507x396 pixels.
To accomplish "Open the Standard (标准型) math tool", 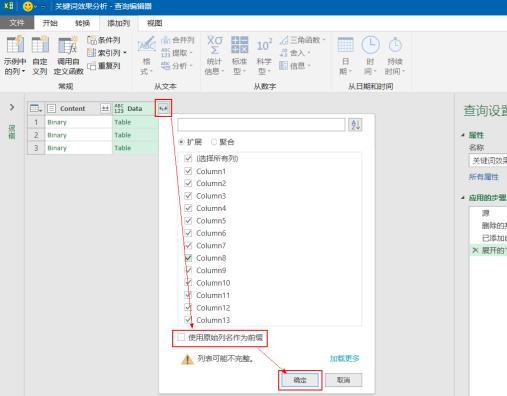I will pyautogui.click(x=239, y=55).
